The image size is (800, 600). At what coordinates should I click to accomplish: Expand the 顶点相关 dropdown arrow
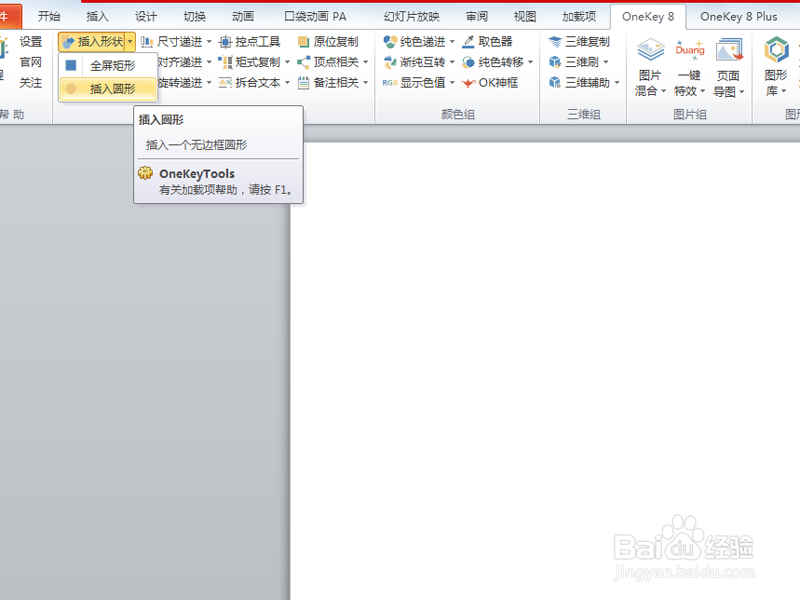[x=366, y=62]
